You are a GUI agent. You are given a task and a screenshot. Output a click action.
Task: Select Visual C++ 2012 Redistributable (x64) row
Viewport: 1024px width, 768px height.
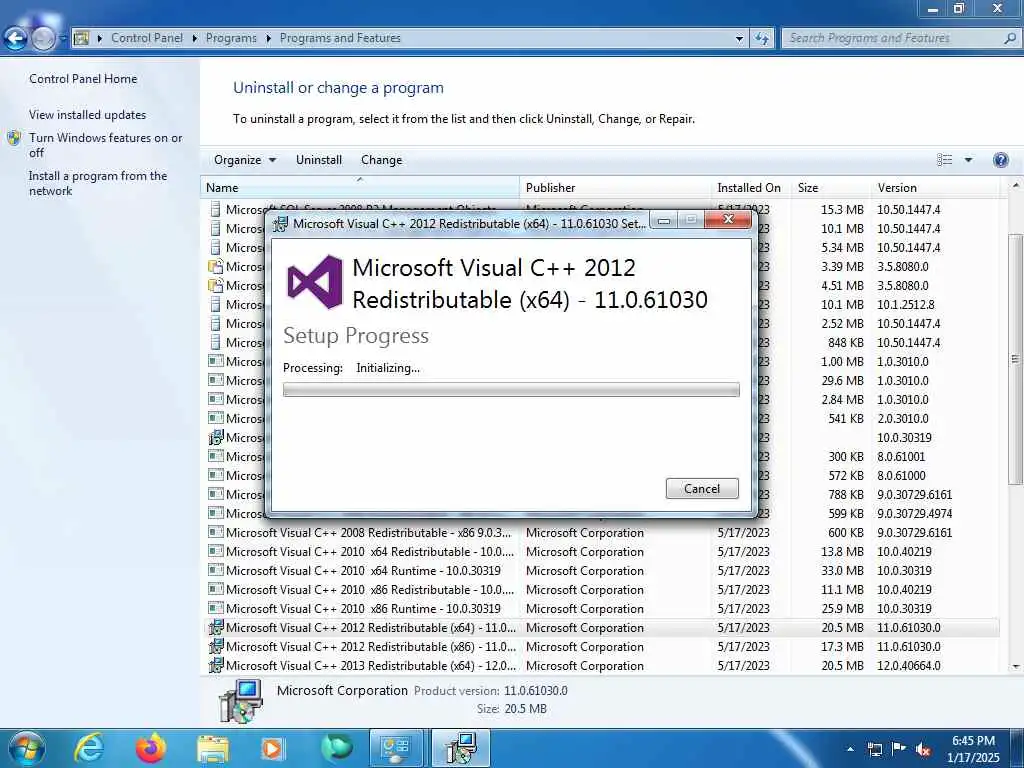coord(601,628)
